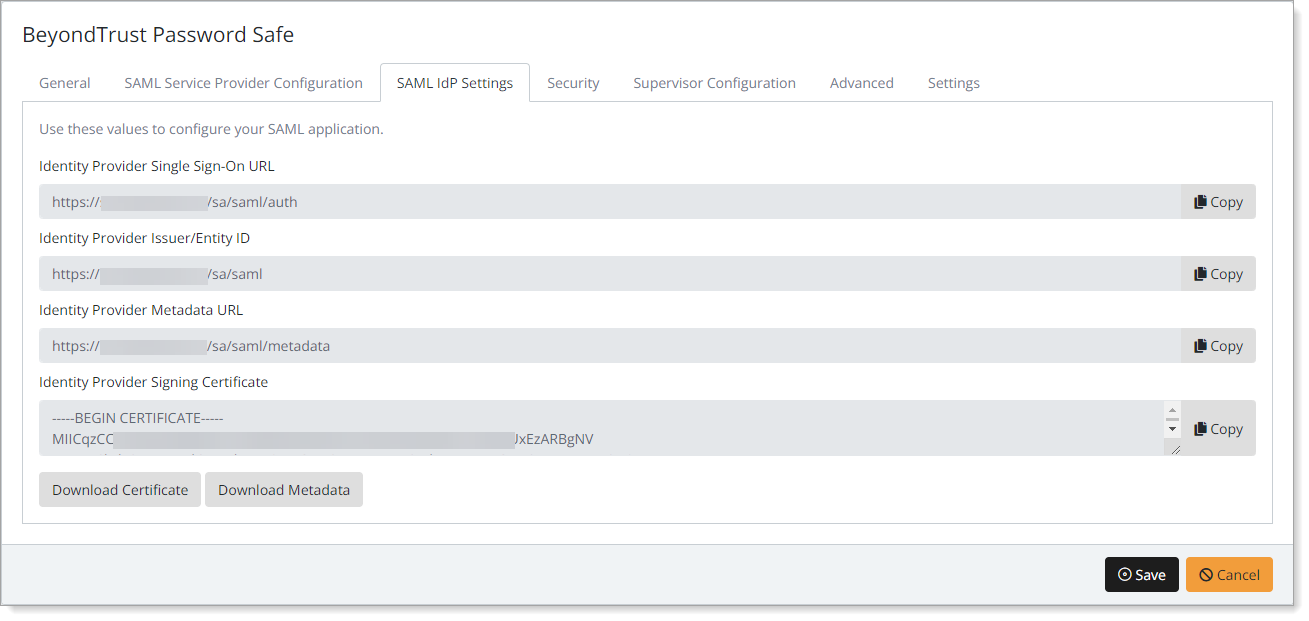The image size is (1309, 621).
Task: Select the SAML IdP Settings tab
Action: (x=455, y=83)
